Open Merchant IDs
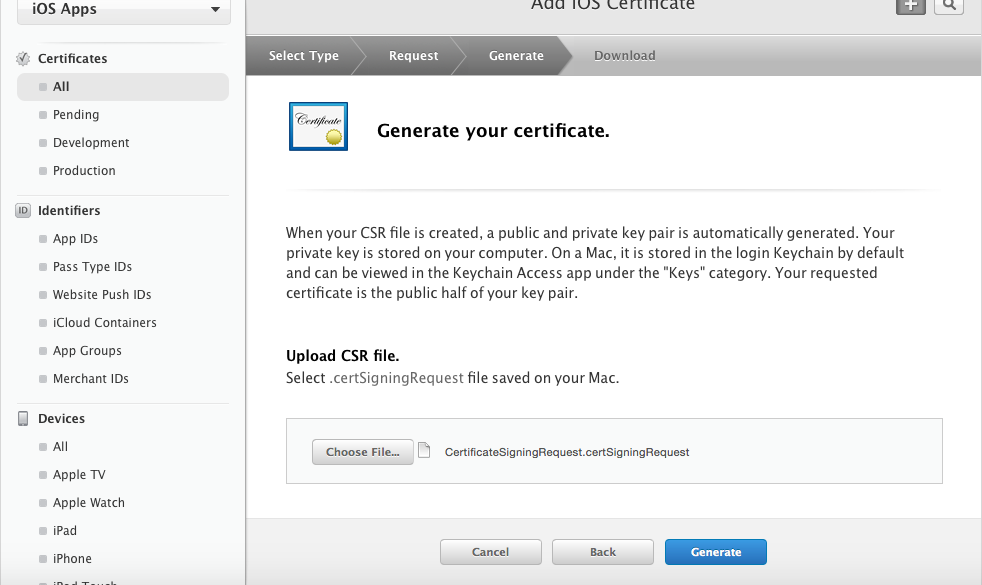 click(x=91, y=378)
